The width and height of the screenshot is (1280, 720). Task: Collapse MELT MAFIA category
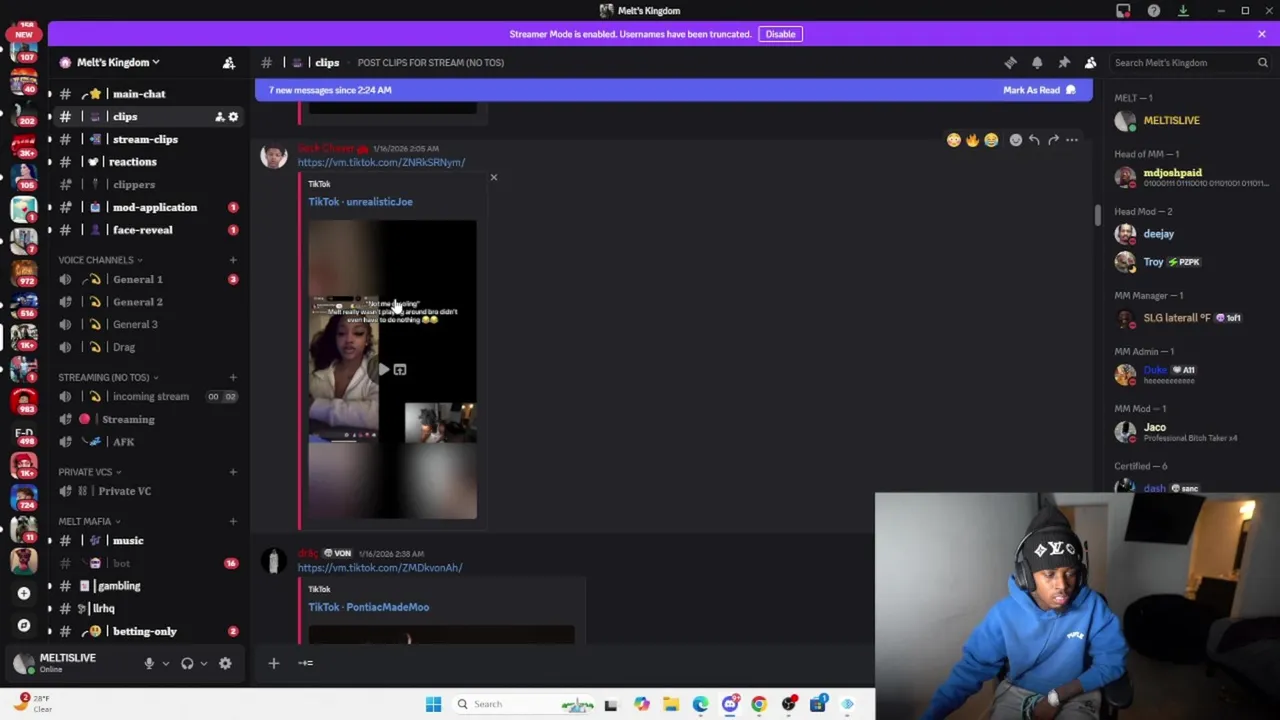90,521
